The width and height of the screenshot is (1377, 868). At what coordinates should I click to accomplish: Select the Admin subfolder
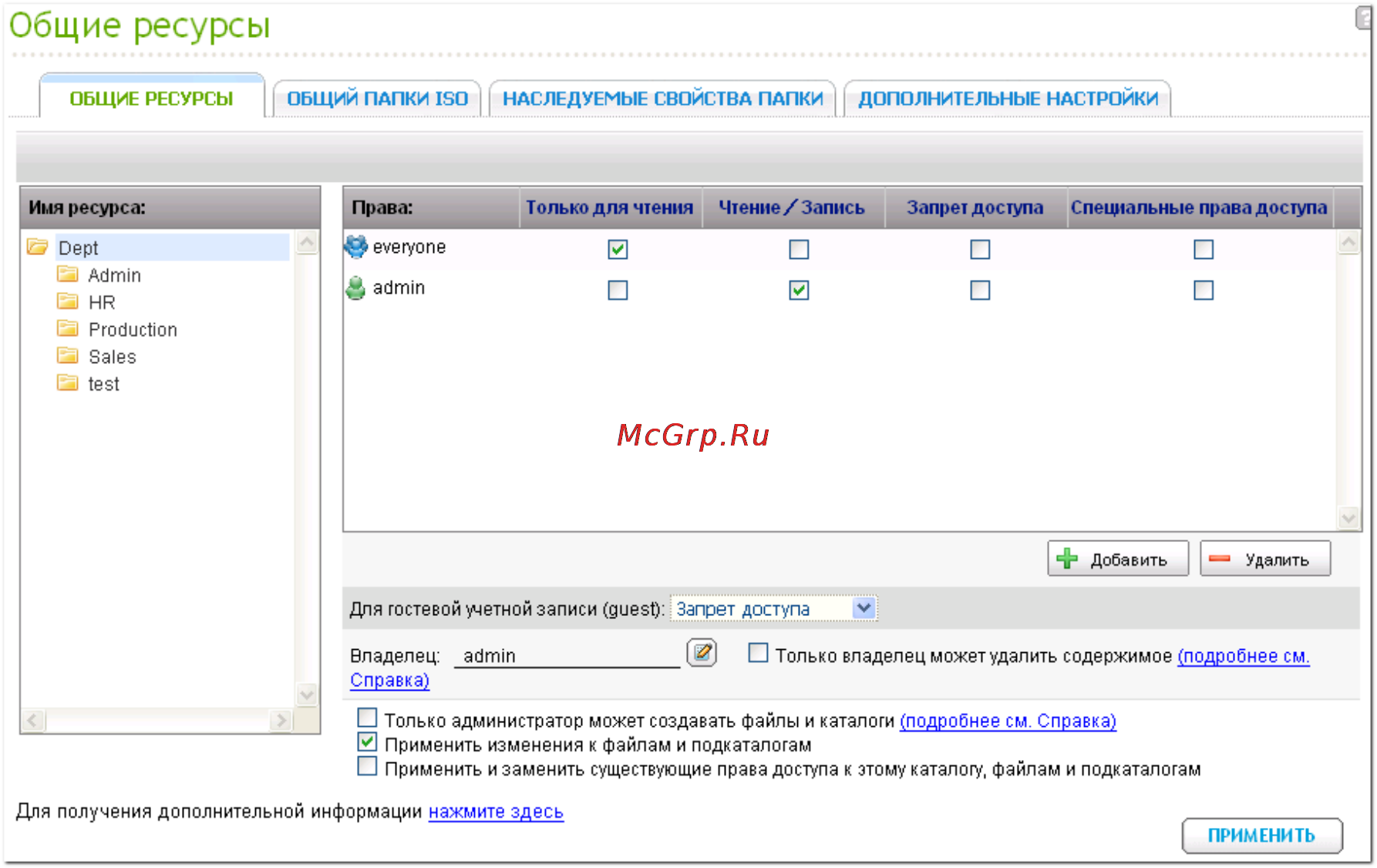click(x=115, y=275)
